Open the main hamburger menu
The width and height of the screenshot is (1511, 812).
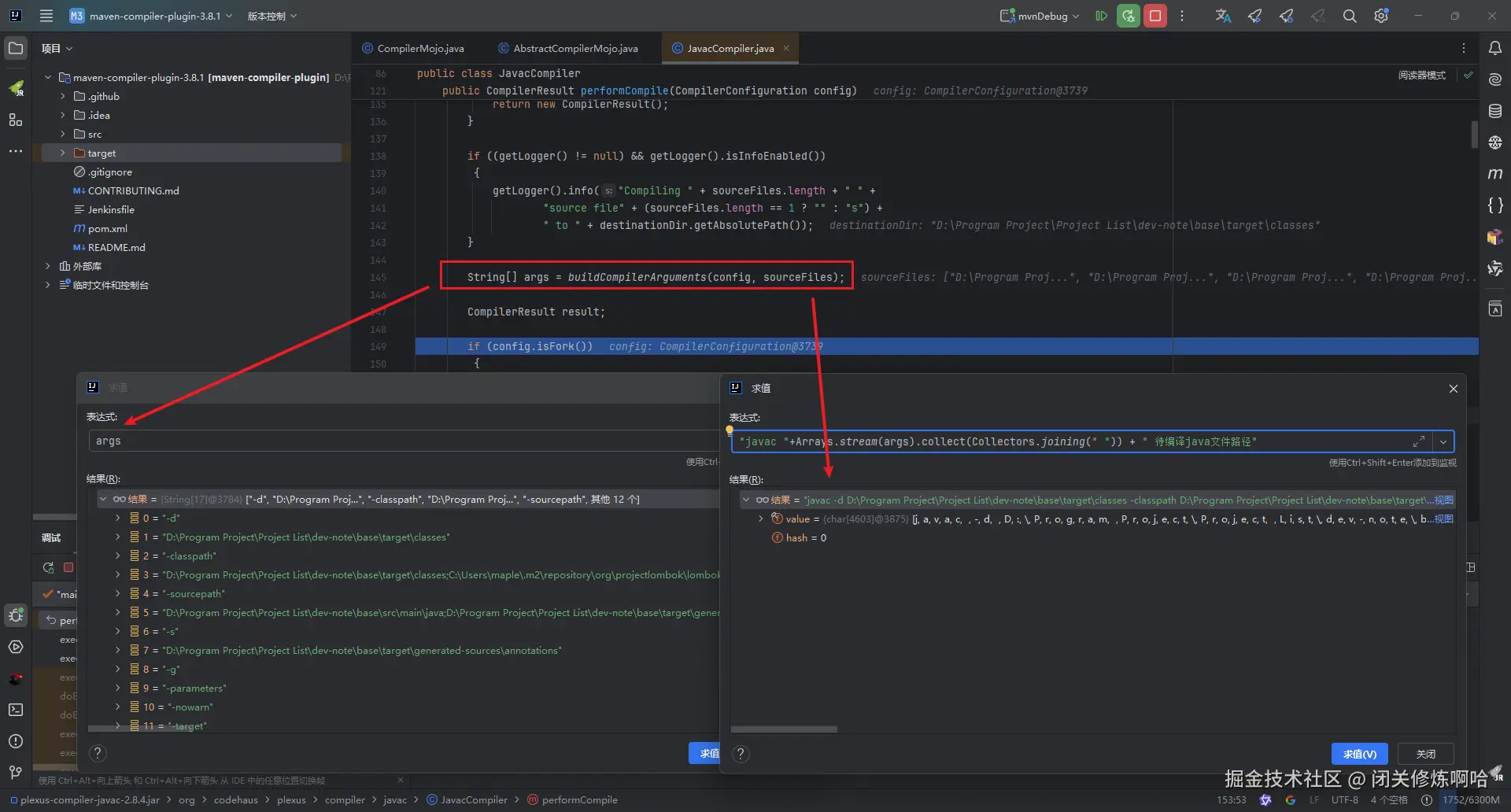(x=46, y=16)
